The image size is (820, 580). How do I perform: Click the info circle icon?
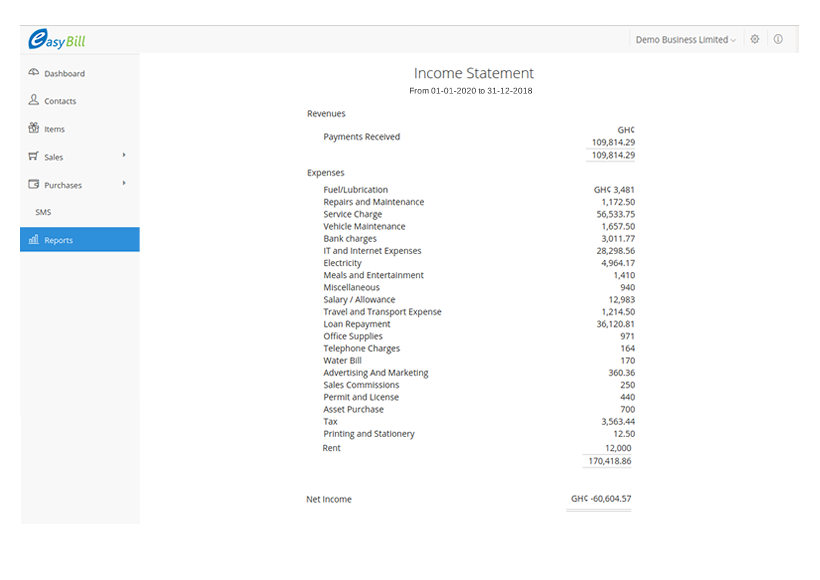coord(778,40)
